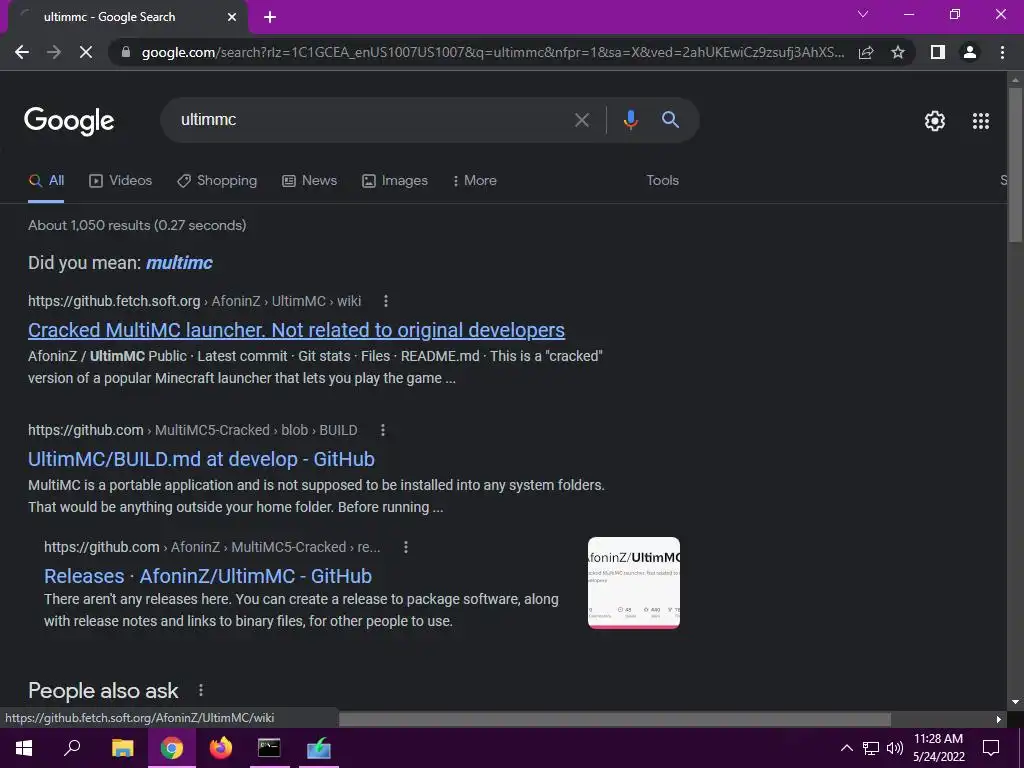The width and height of the screenshot is (1024, 768).
Task: Open the Windows Start menu
Action: 24,748
